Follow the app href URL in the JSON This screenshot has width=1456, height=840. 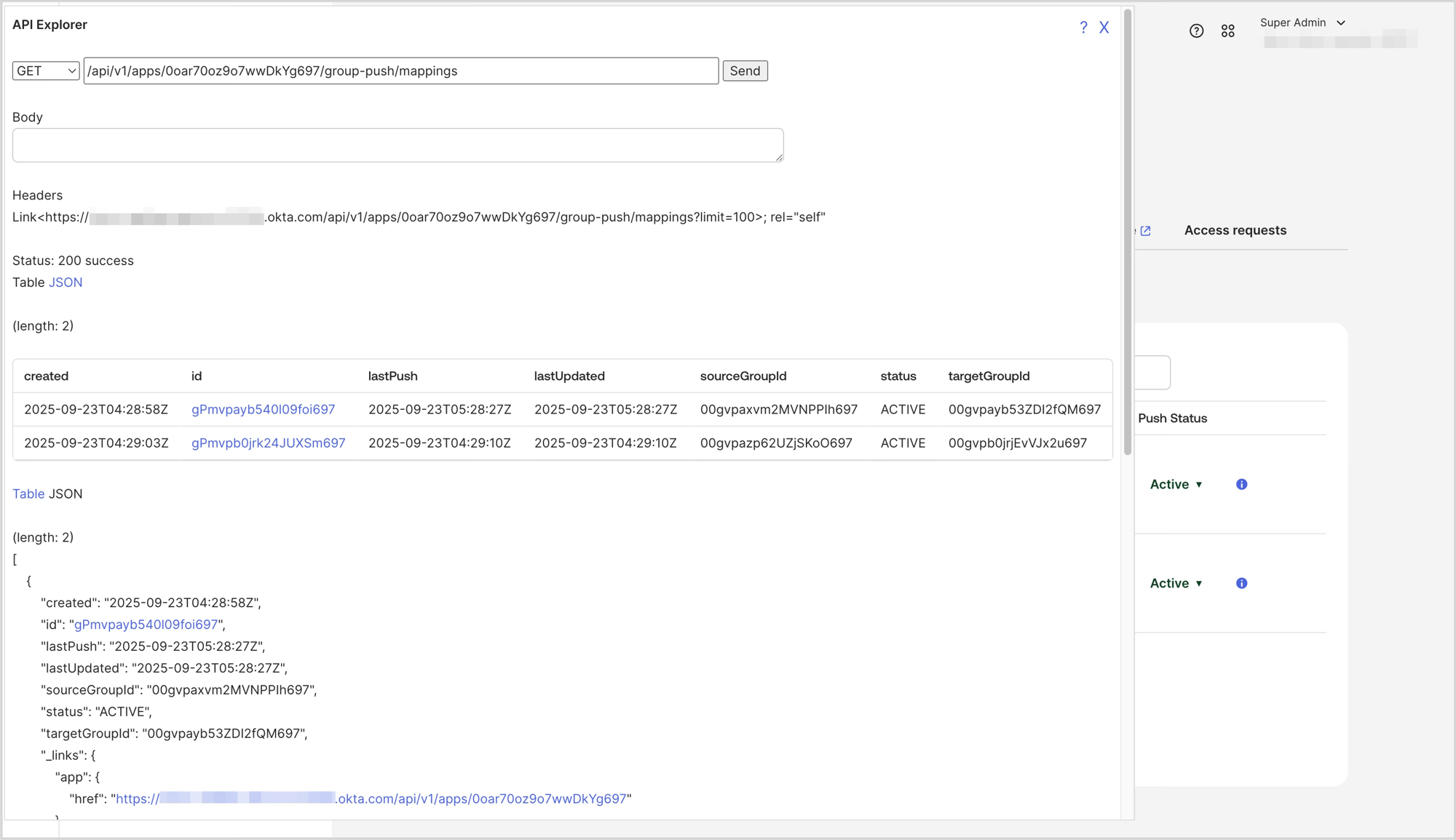point(373,799)
